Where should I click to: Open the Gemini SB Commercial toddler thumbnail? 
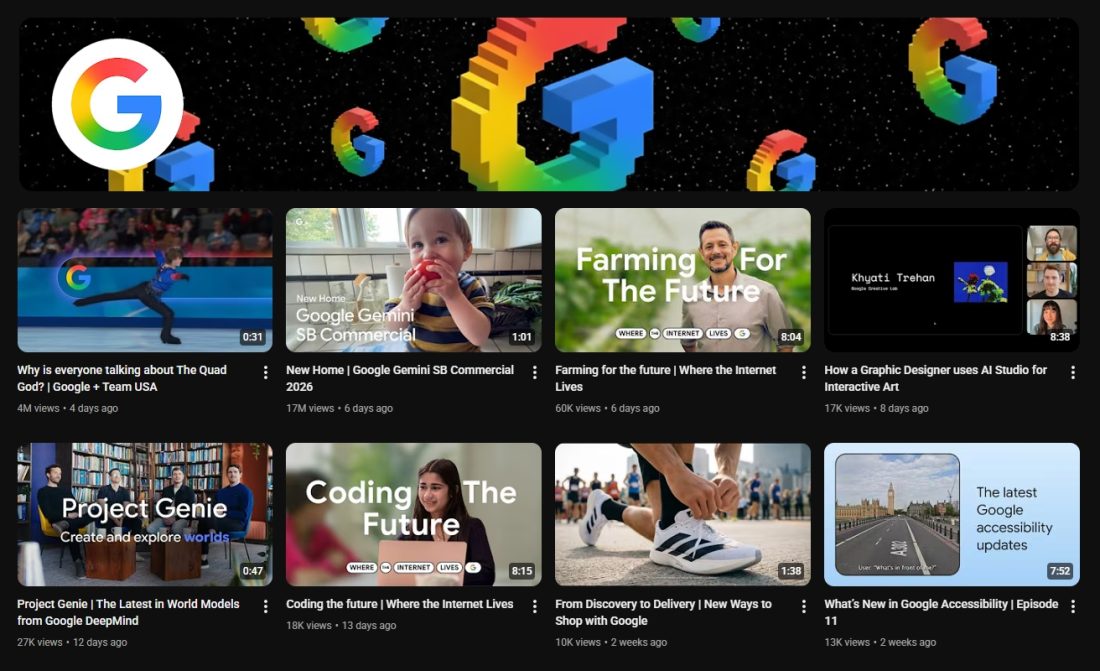point(413,280)
